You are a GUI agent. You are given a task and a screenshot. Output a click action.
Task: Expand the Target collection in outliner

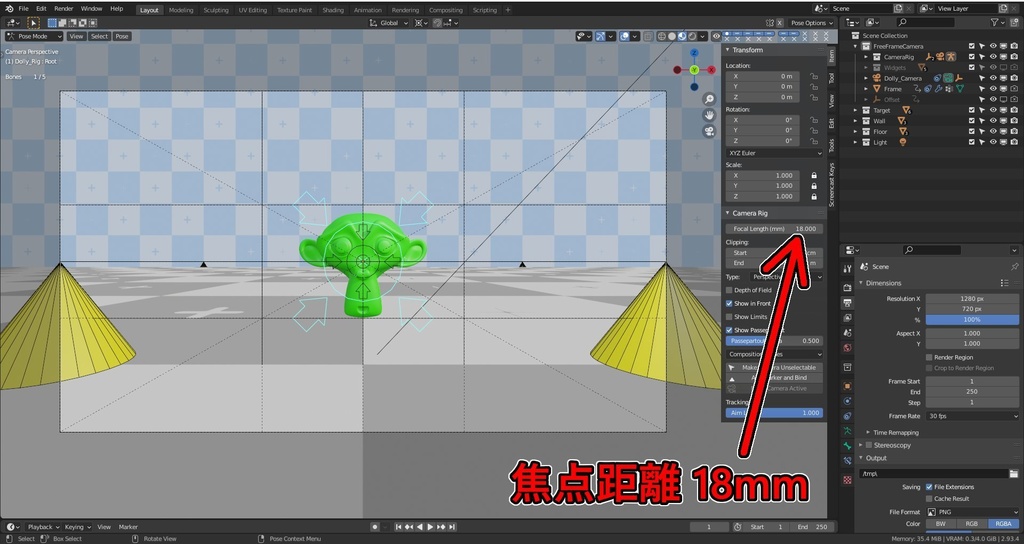(x=856, y=110)
